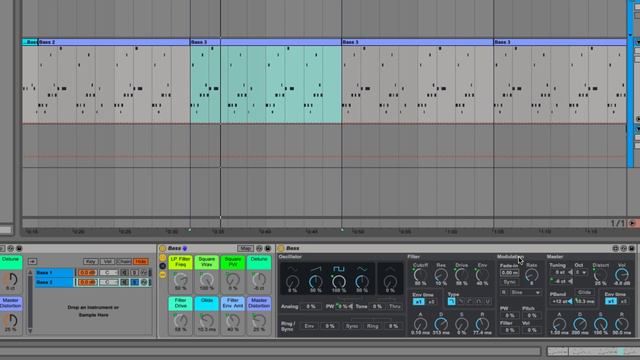Show the Vel zone editor tab
Viewport: 640px width, 360px height.
coord(107,261)
